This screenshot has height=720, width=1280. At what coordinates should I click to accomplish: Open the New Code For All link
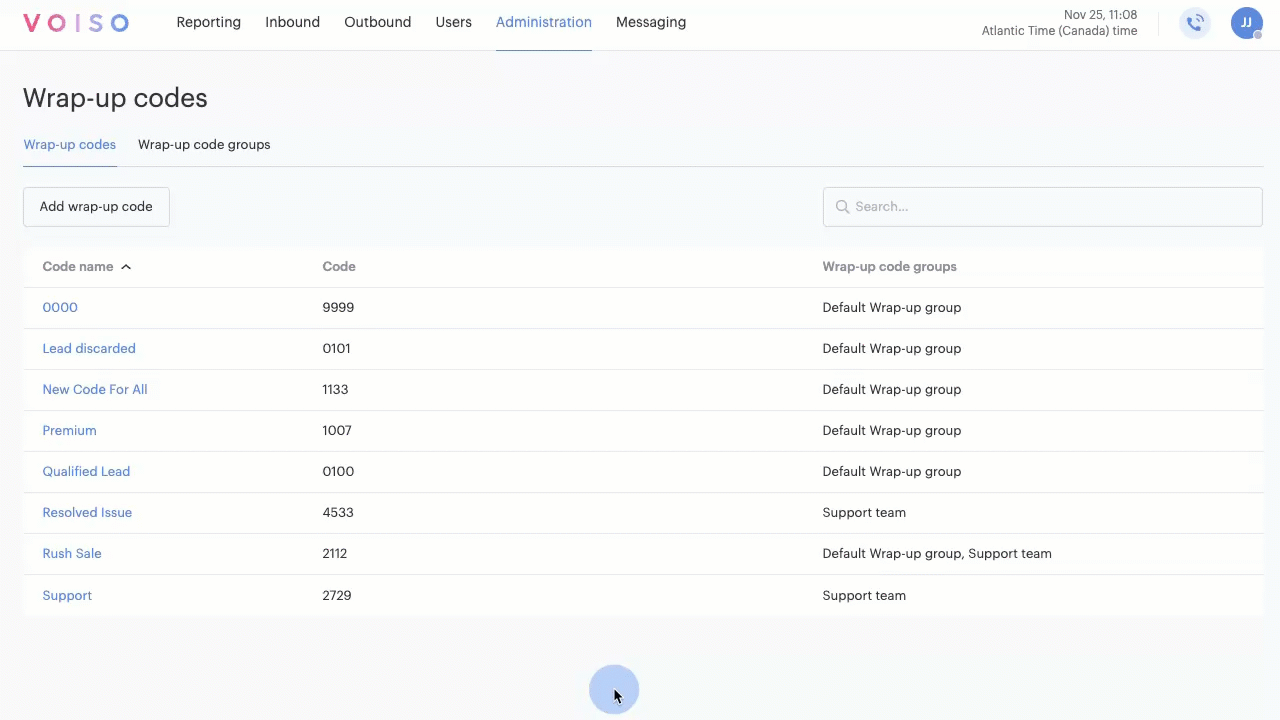point(95,390)
